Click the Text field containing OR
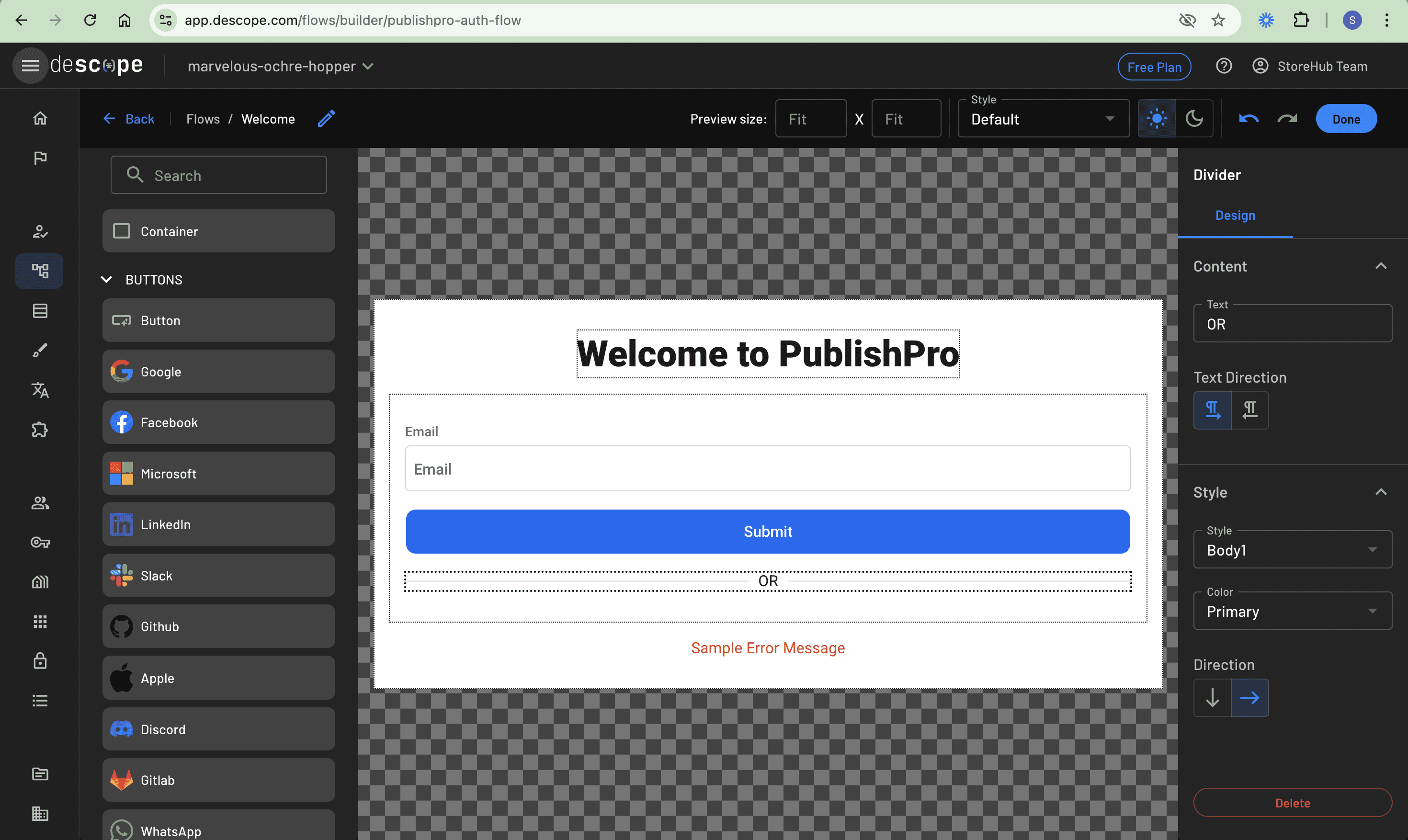 pos(1292,324)
